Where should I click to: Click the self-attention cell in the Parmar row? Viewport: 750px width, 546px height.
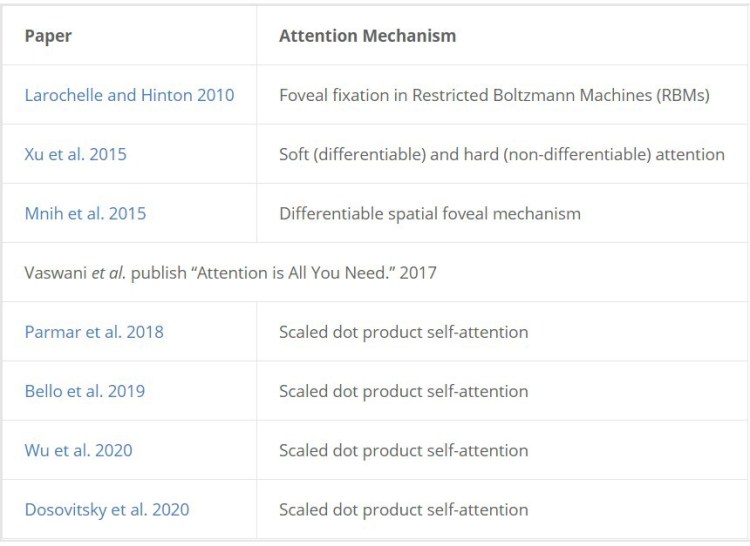click(x=403, y=332)
